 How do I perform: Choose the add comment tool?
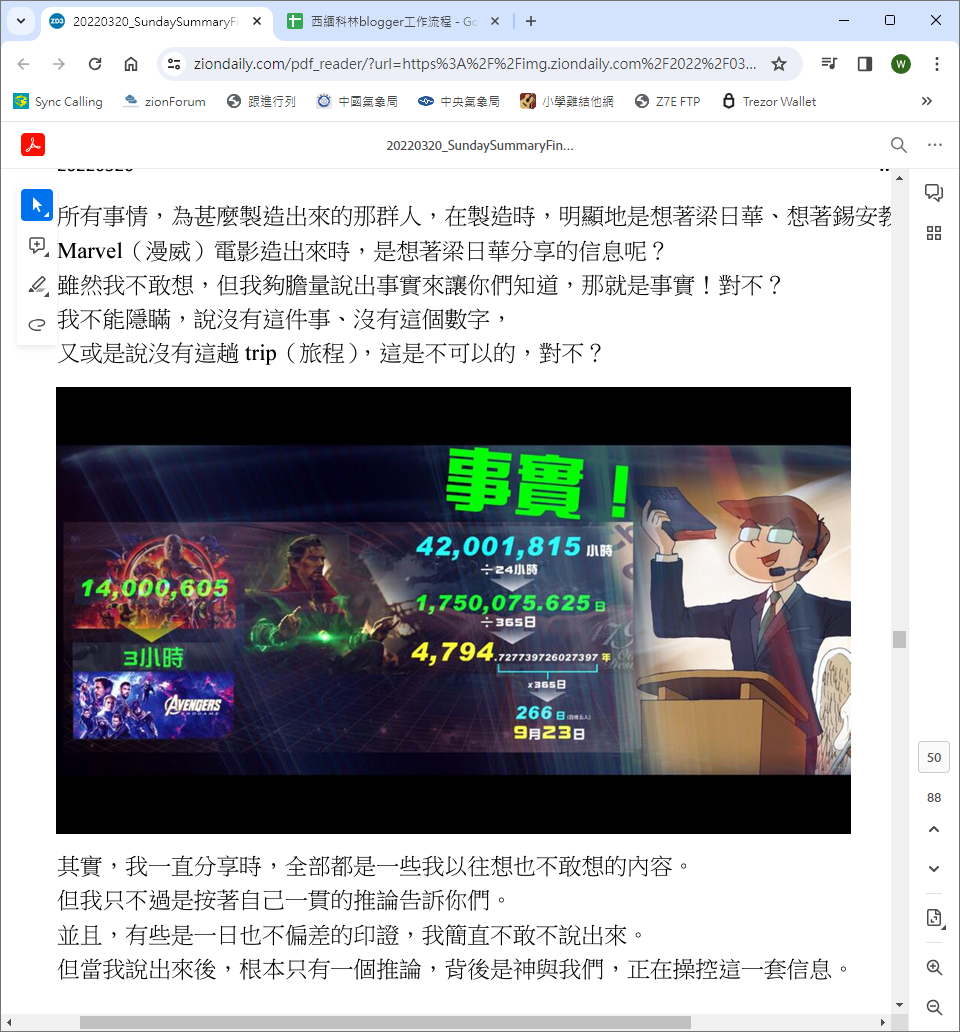tap(37, 247)
